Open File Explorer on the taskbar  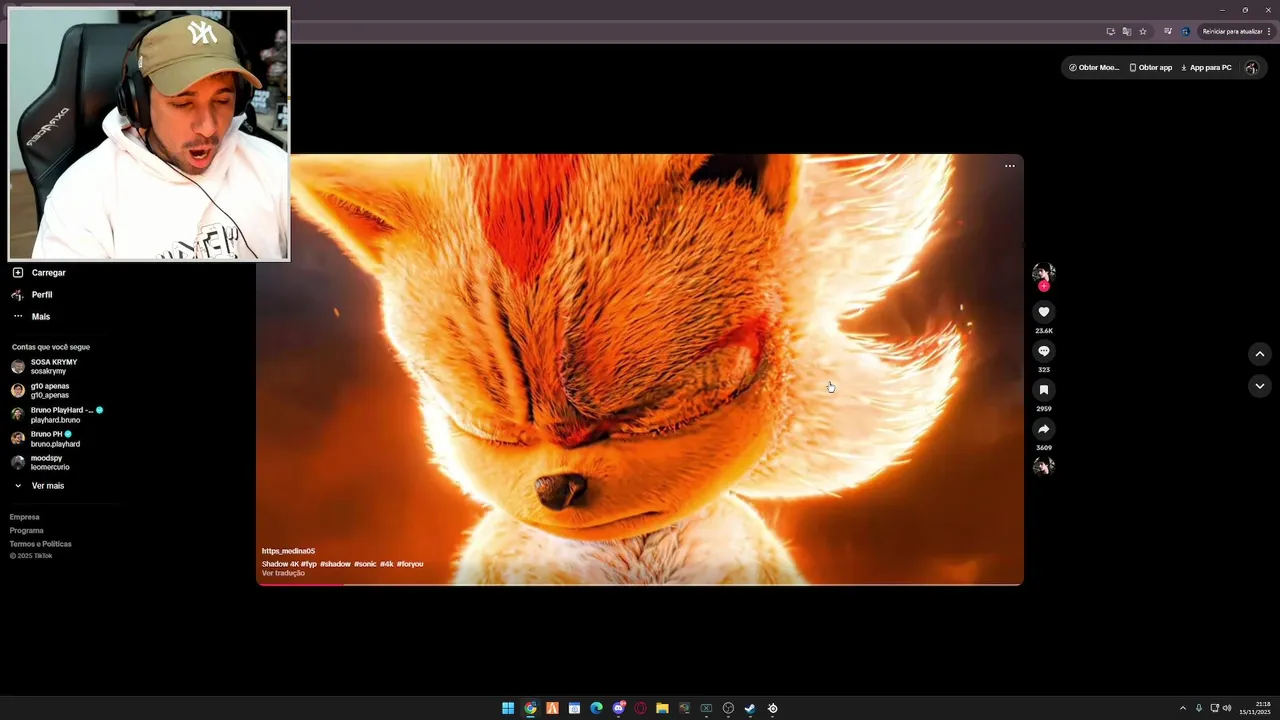[662, 708]
